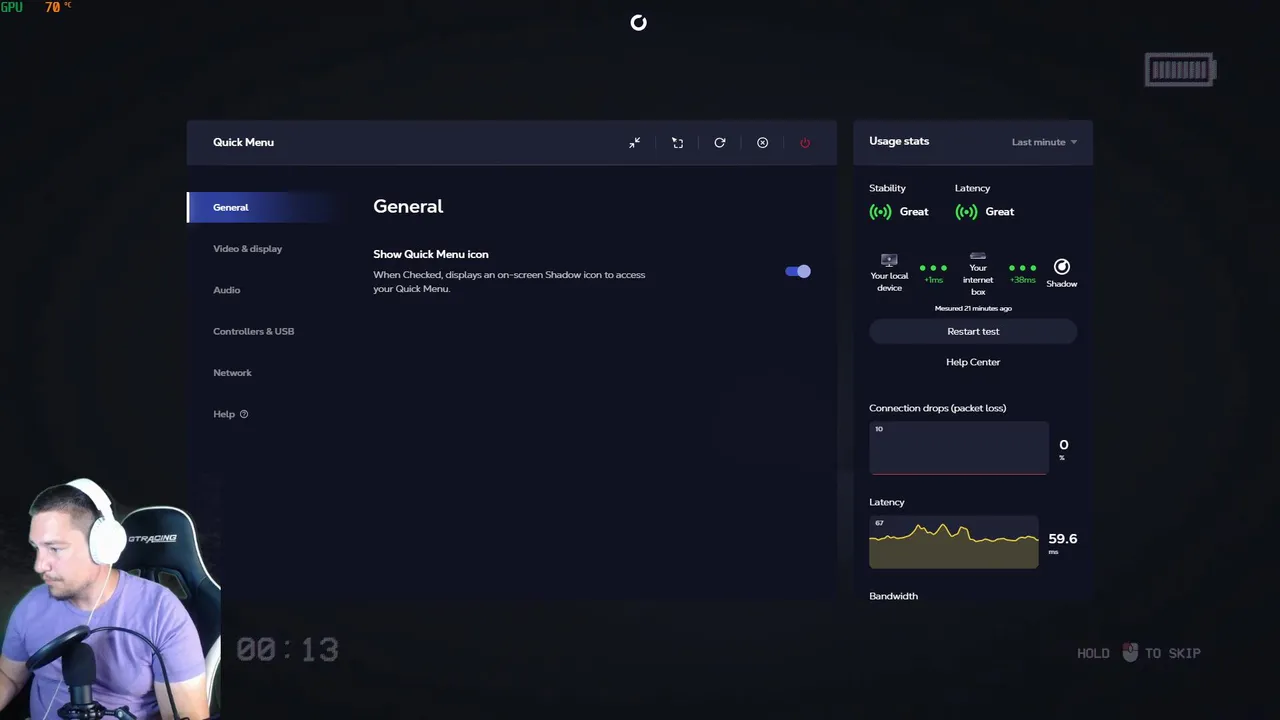Image resolution: width=1280 pixels, height=720 pixels.
Task: Open the Network settings tab
Action: [232, 373]
